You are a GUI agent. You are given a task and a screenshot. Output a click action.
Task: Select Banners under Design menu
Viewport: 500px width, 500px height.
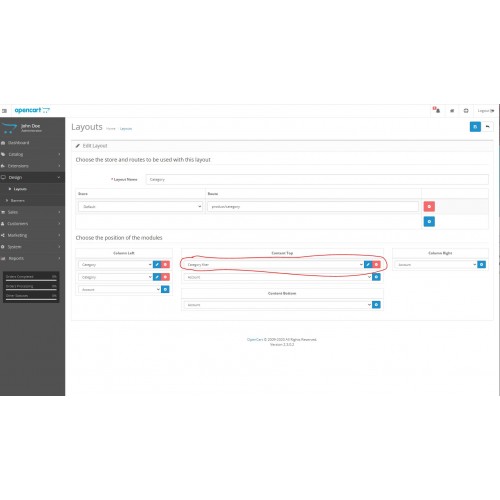click(x=18, y=200)
